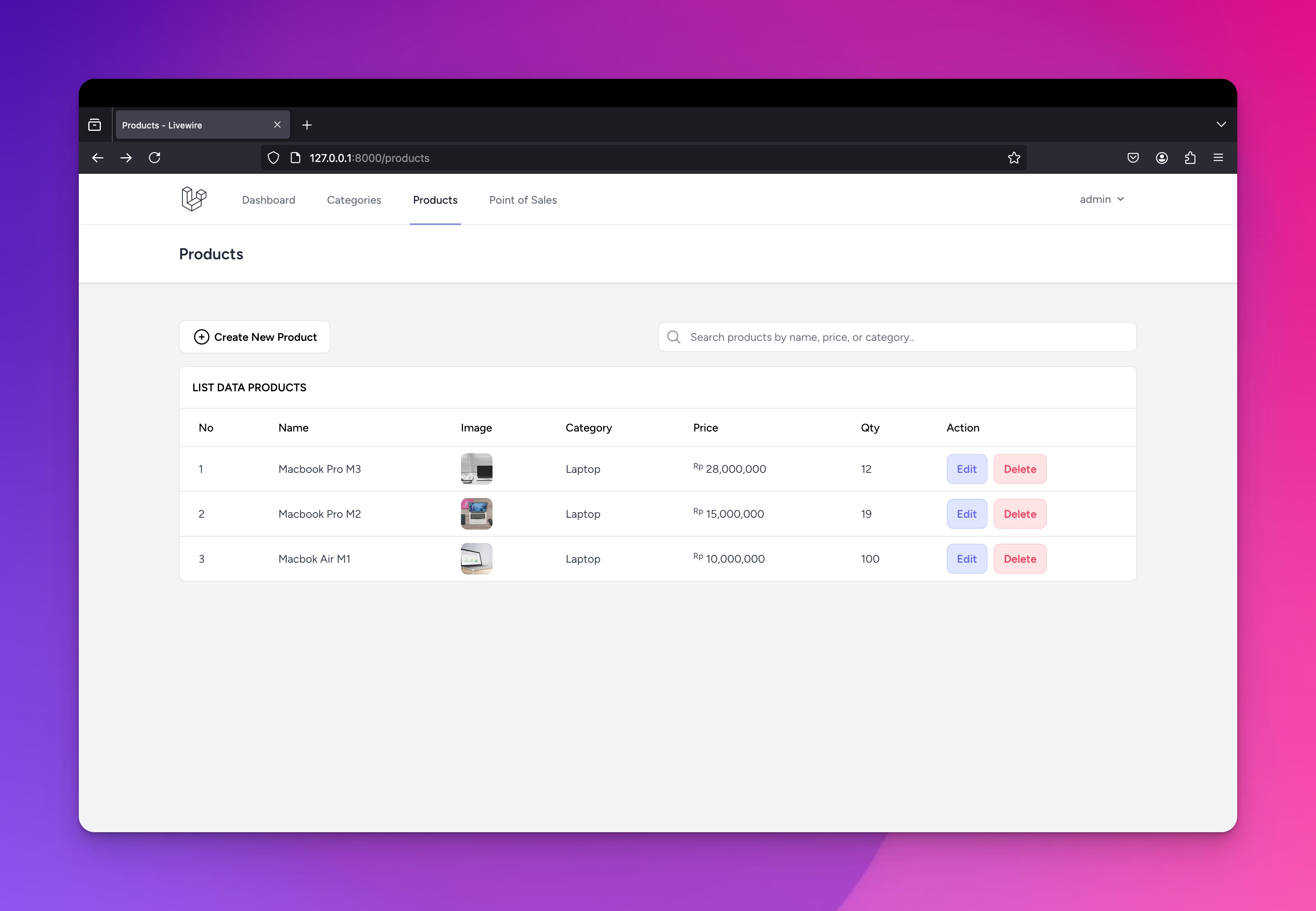
Task: Open the Point of Sales page
Action: pyautogui.click(x=523, y=200)
